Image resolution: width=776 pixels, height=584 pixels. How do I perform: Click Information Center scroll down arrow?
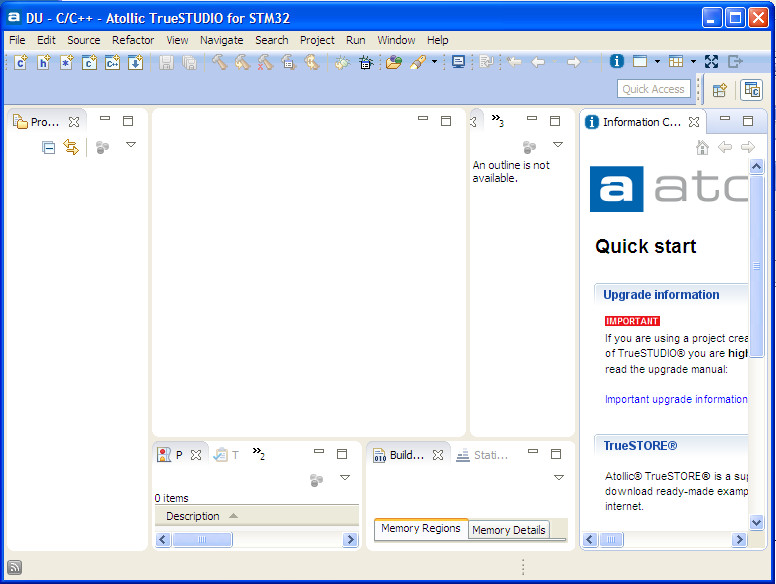coord(756,522)
